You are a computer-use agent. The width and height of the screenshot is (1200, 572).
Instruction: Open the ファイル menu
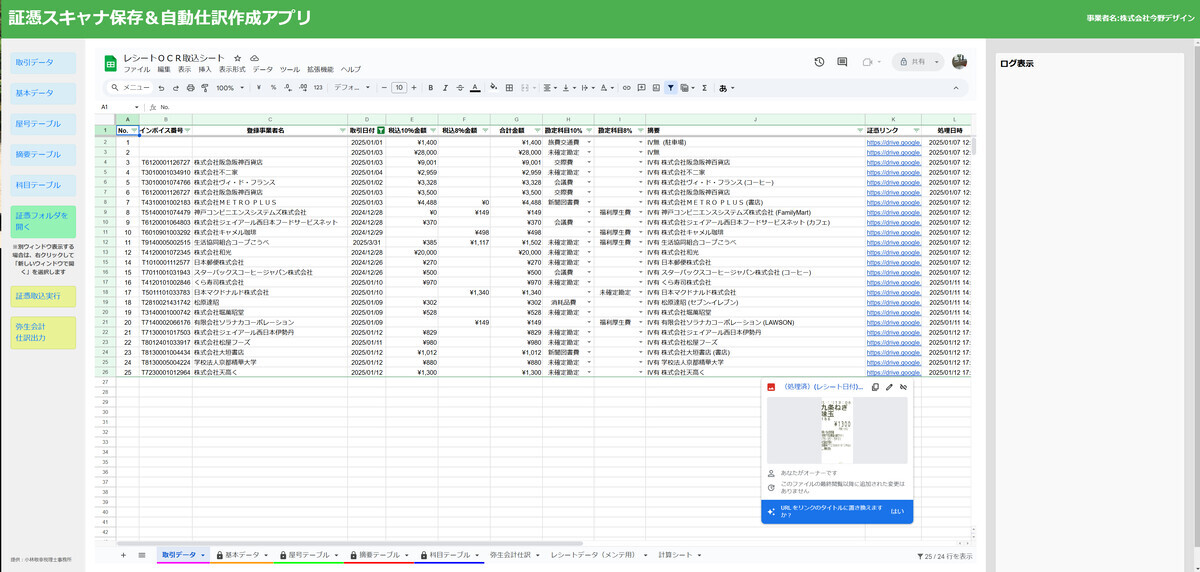click(x=136, y=70)
